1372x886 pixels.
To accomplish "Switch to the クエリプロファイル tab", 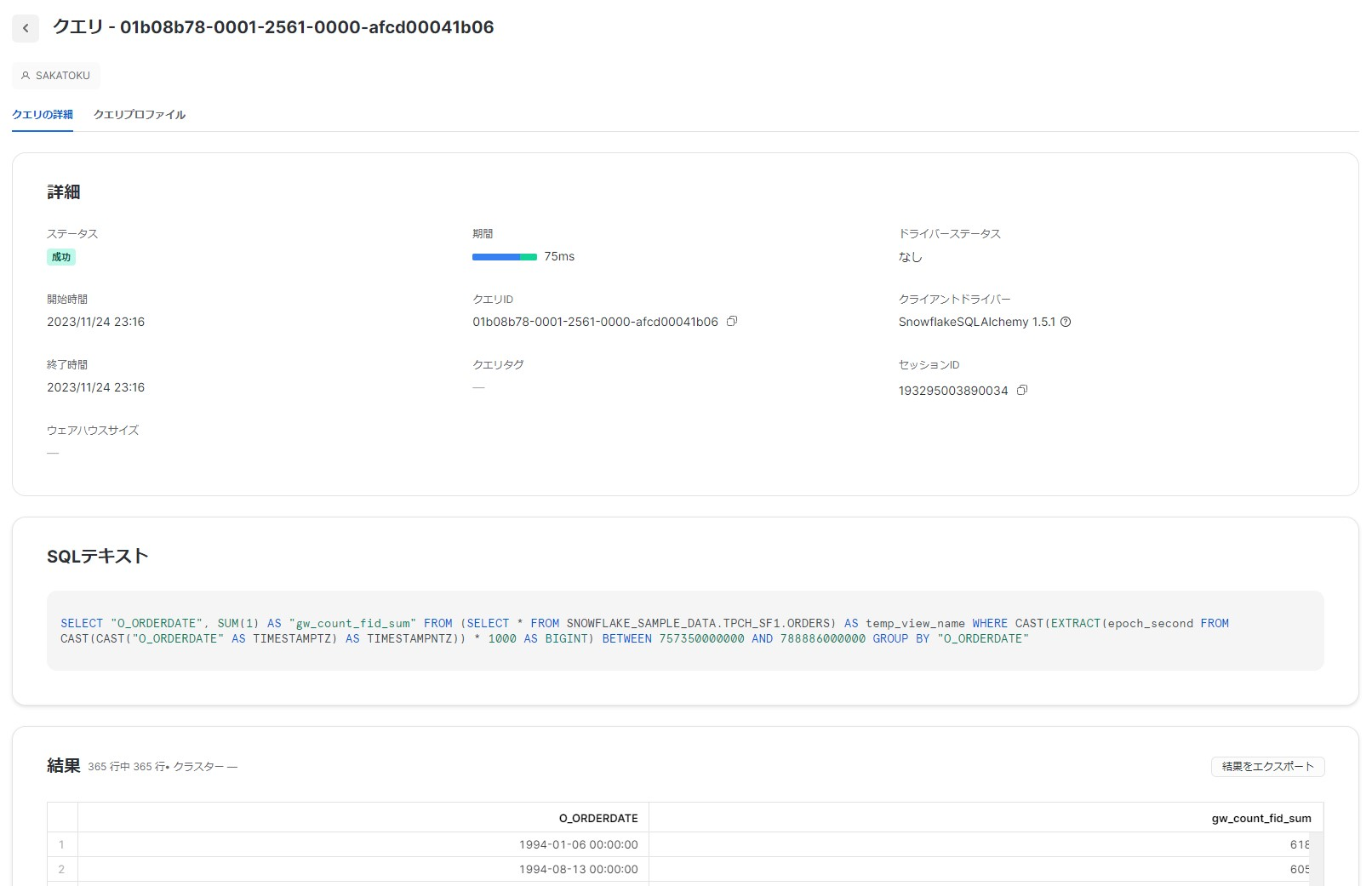I will coord(140,113).
